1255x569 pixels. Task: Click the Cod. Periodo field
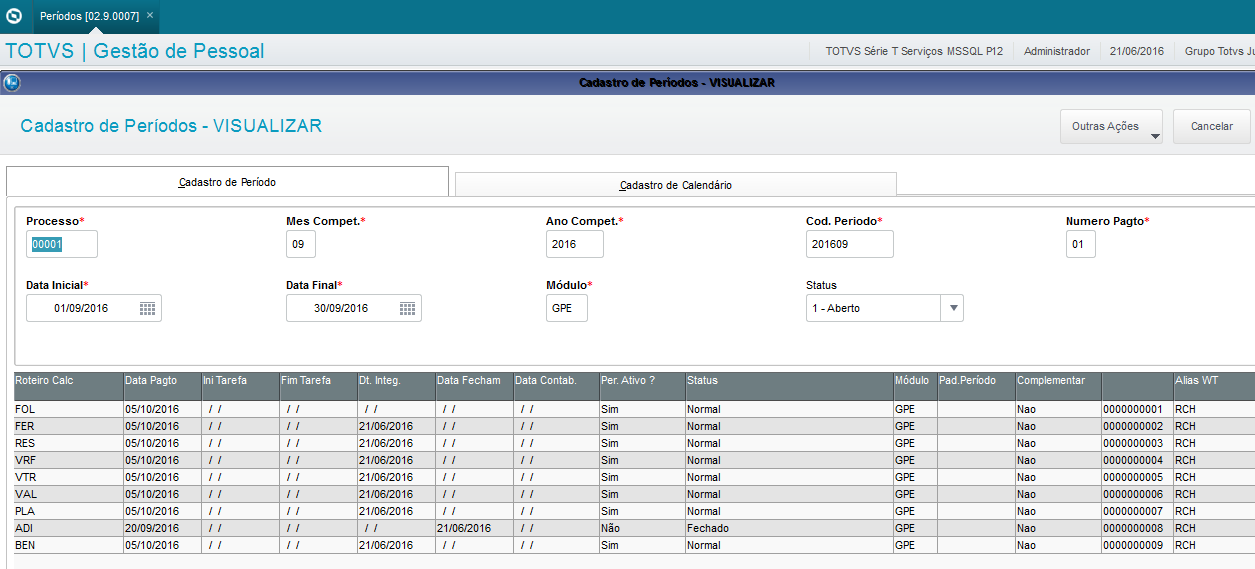point(849,244)
